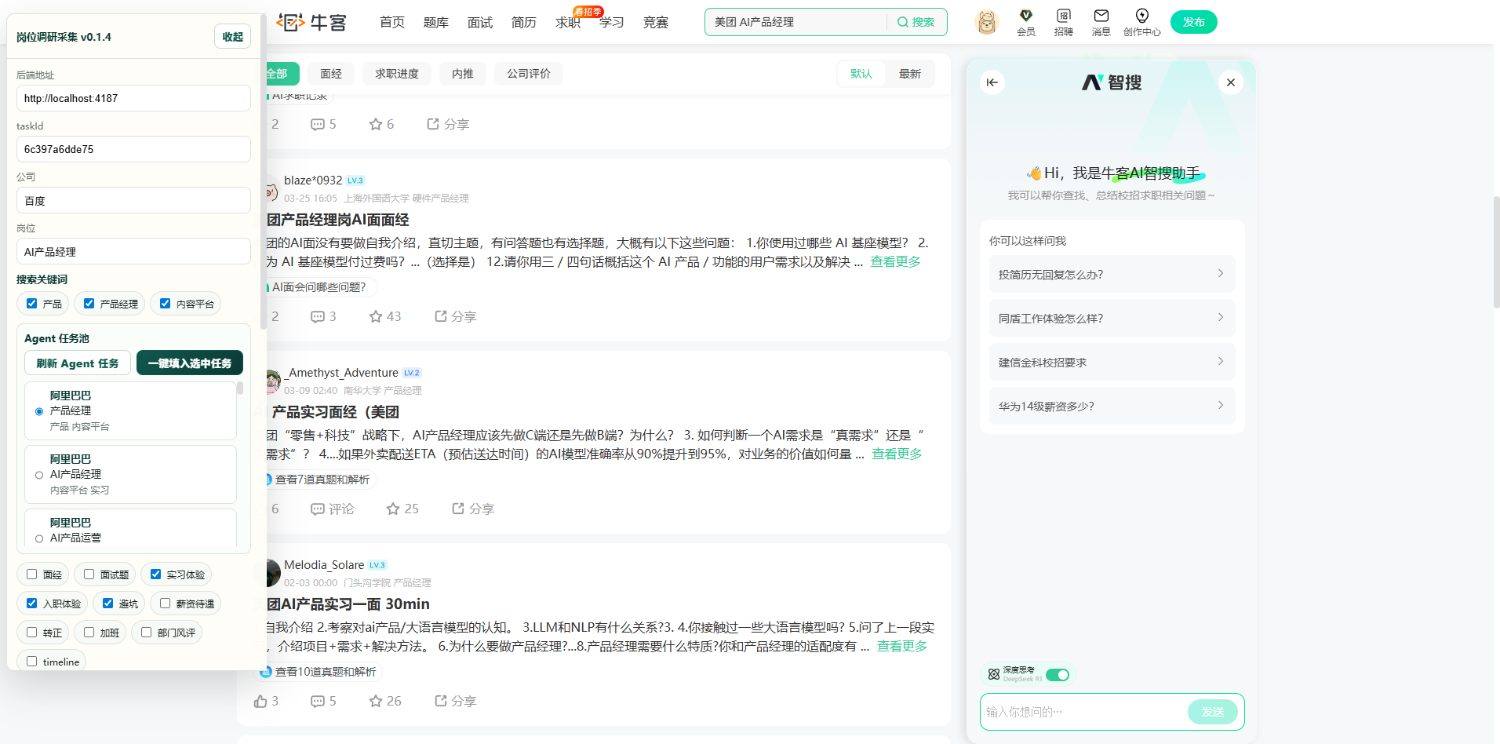This screenshot has width=1500, height=744.
Task: Open comments on blaze*0932 post
Action: pyautogui.click(x=323, y=316)
